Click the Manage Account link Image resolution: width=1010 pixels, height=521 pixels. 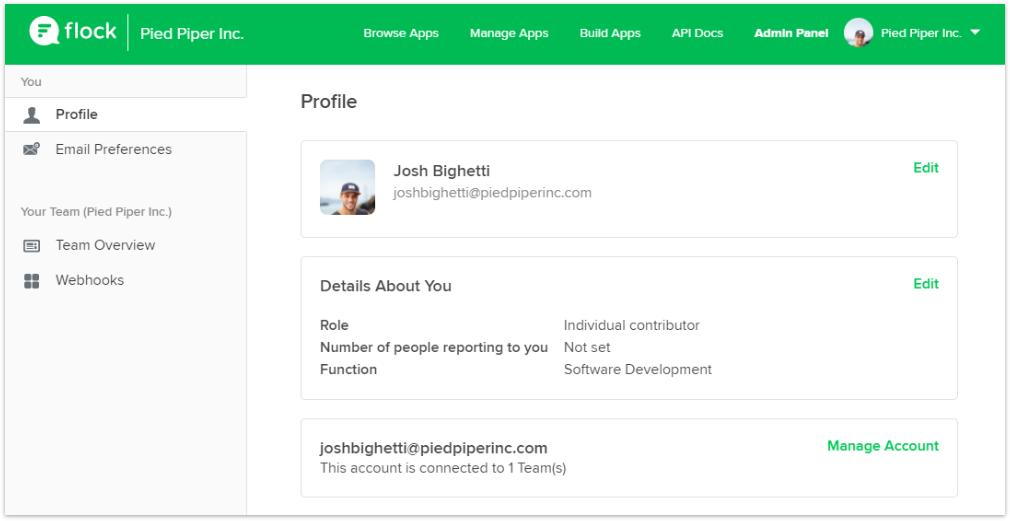[882, 446]
